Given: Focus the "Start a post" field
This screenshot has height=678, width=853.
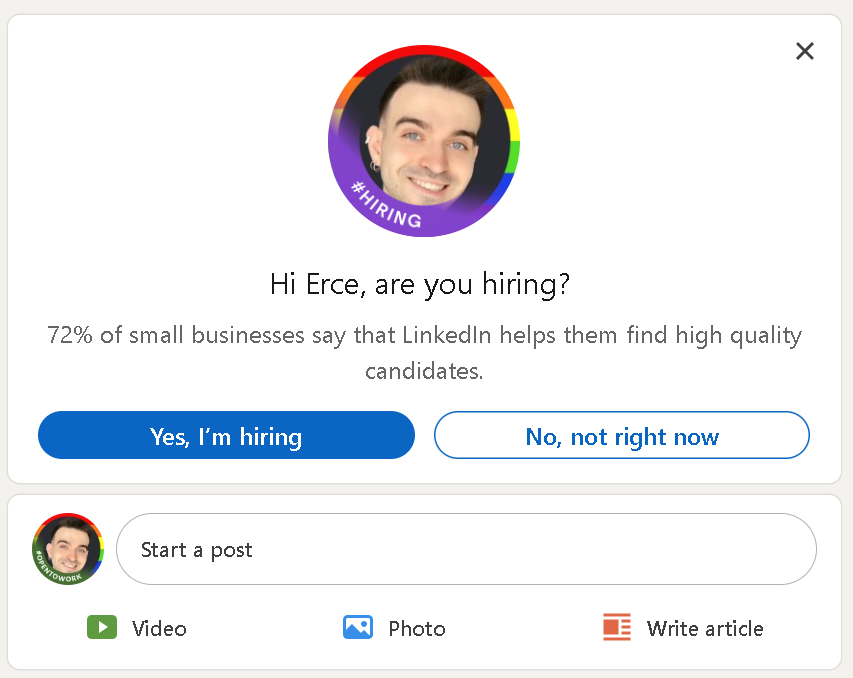Looking at the screenshot, I should pos(466,549).
